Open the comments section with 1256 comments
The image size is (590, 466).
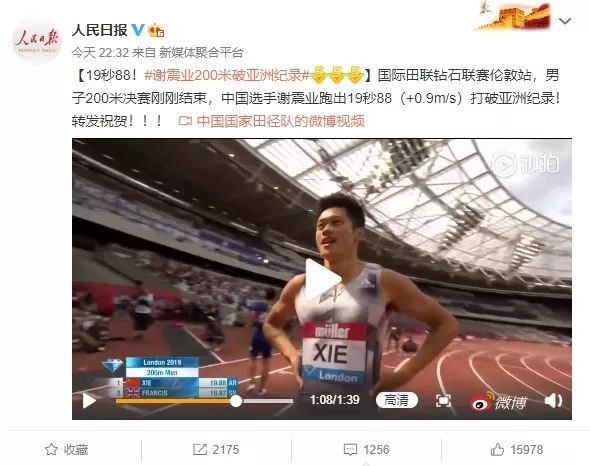click(366, 449)
